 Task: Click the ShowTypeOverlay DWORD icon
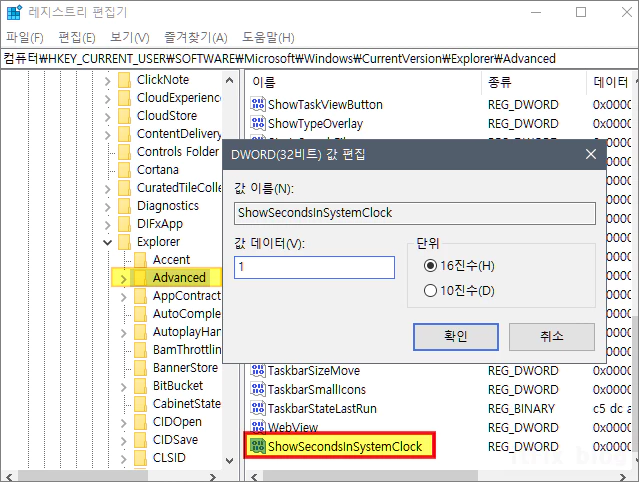click(x=258, y=123)
